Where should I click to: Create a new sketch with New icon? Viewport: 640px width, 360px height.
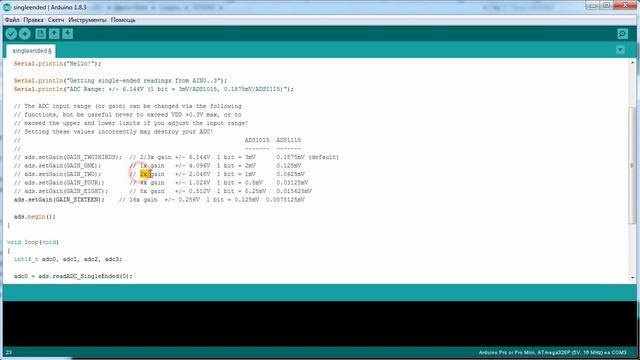(x=40, y=34)
